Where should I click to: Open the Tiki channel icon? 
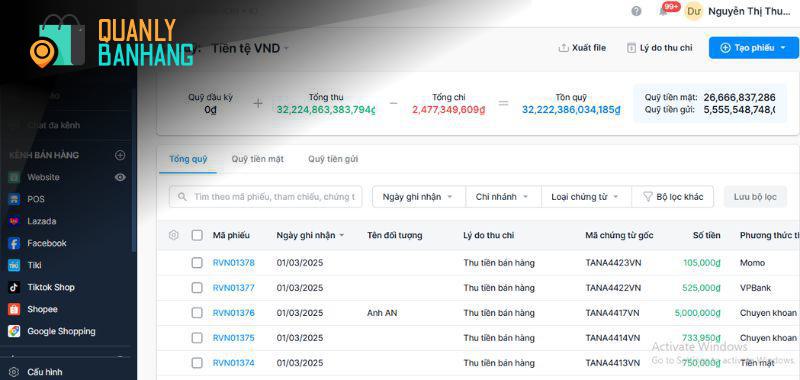tap(14, 265)
